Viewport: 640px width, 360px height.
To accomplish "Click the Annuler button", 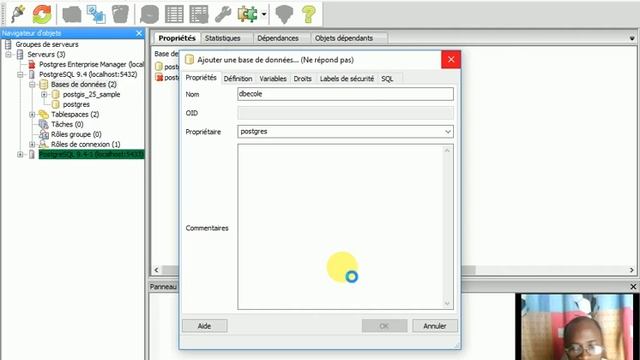I will pos(435,326).
